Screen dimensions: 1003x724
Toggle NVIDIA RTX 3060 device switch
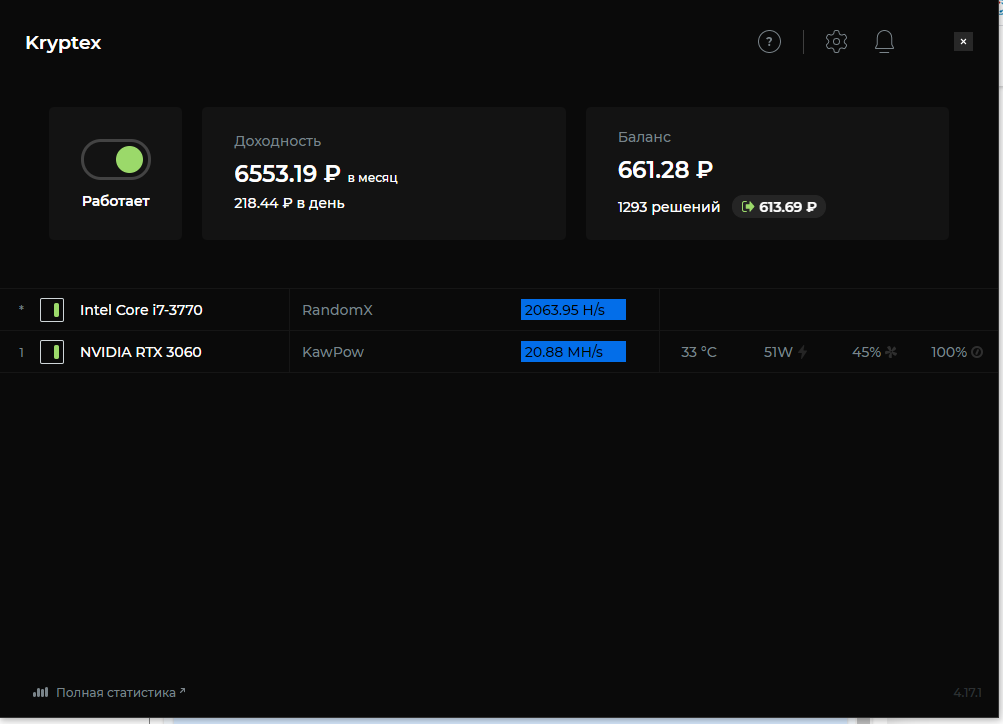[x=52, y=352]
